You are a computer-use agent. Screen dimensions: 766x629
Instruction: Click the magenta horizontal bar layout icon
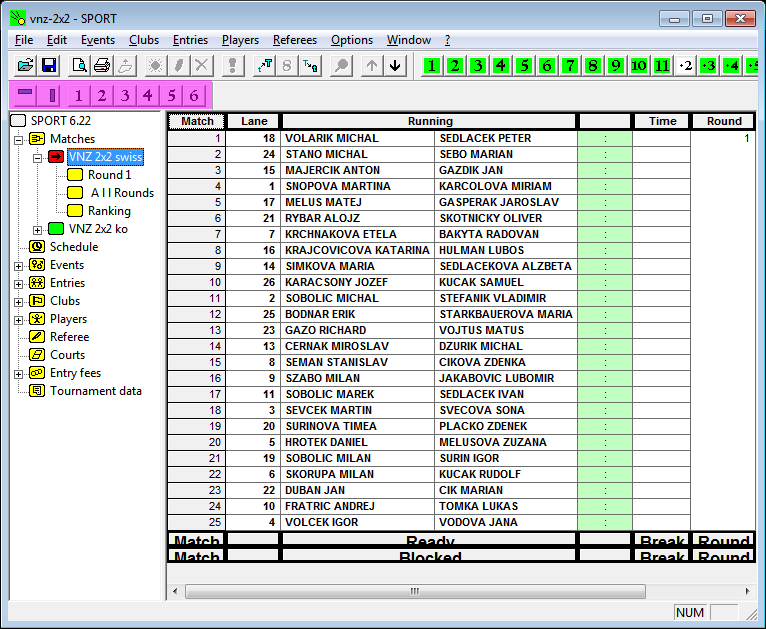click(x=26, y=96)
